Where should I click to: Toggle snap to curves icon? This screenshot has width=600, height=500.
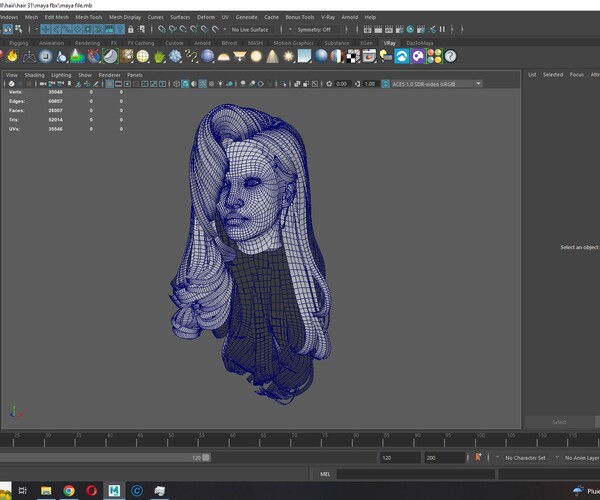(172, 29)
